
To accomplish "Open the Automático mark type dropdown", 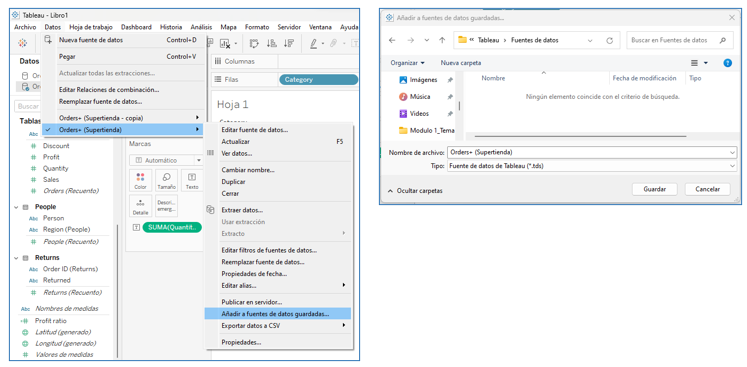I will pyautogui.click(x=199, y=161).
